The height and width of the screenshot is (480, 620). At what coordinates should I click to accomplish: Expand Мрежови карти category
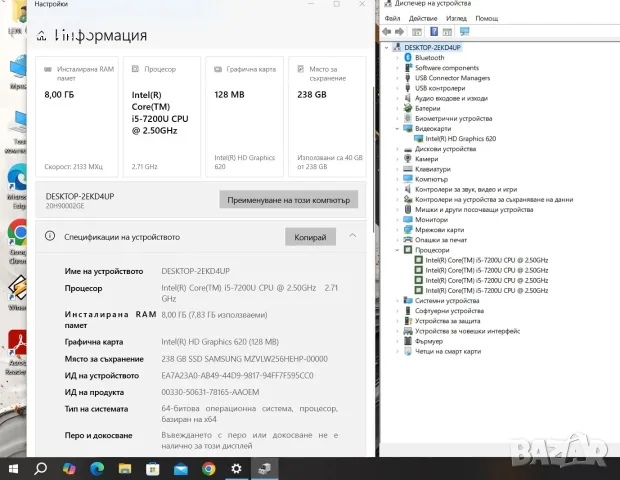coord(397,230)
